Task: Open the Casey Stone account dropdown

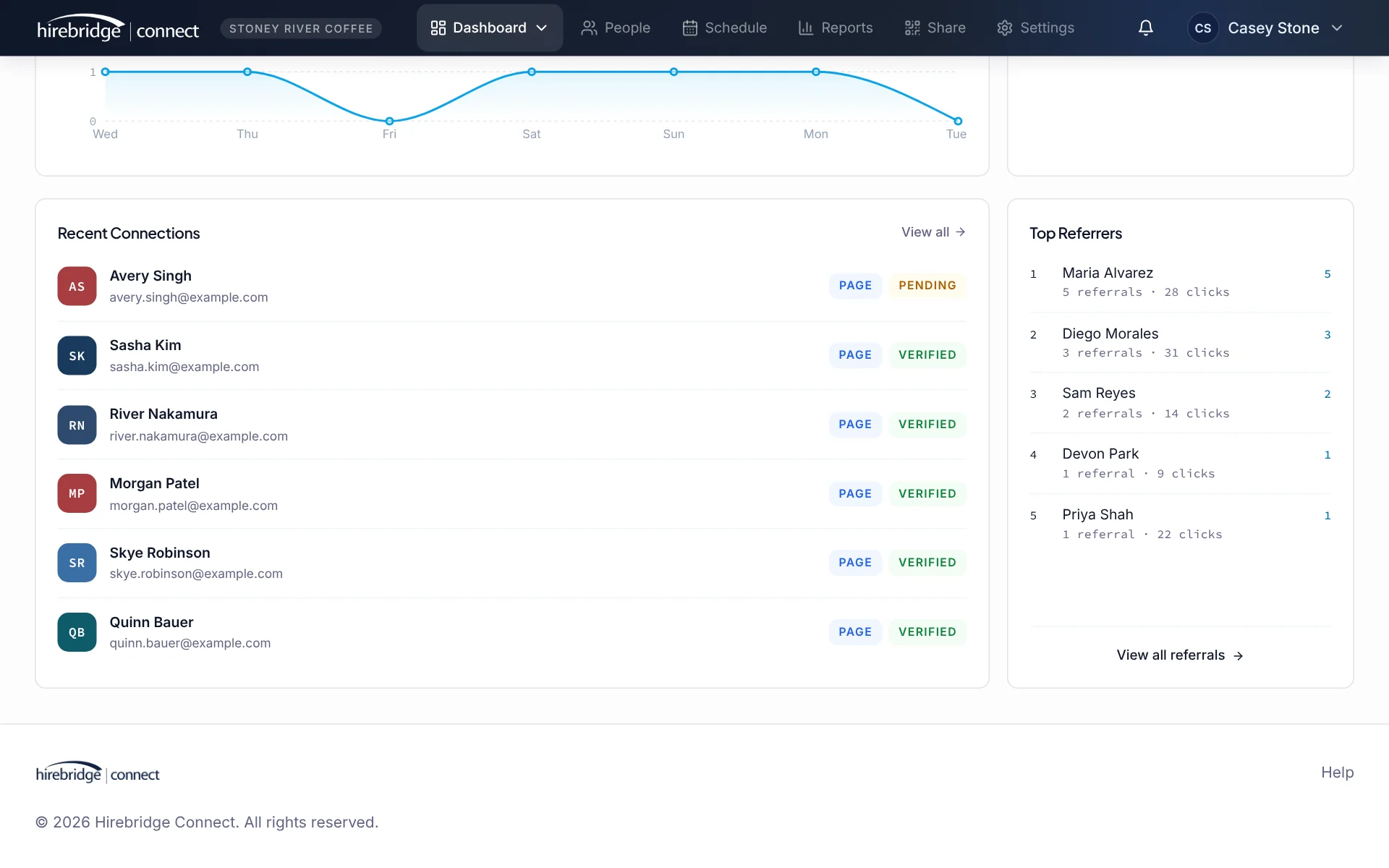Action: (x=1265, y=28)
